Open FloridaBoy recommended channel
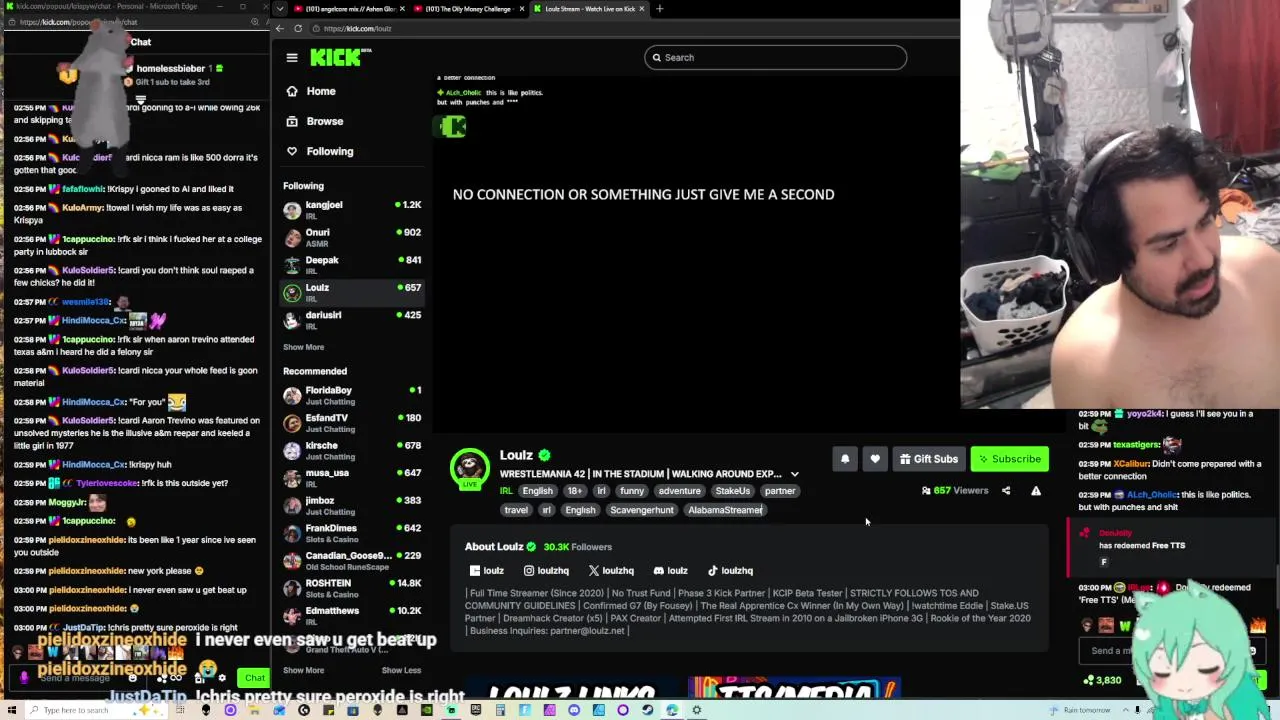The height and width of the screenshot is (720, 1280). (352, 395)
